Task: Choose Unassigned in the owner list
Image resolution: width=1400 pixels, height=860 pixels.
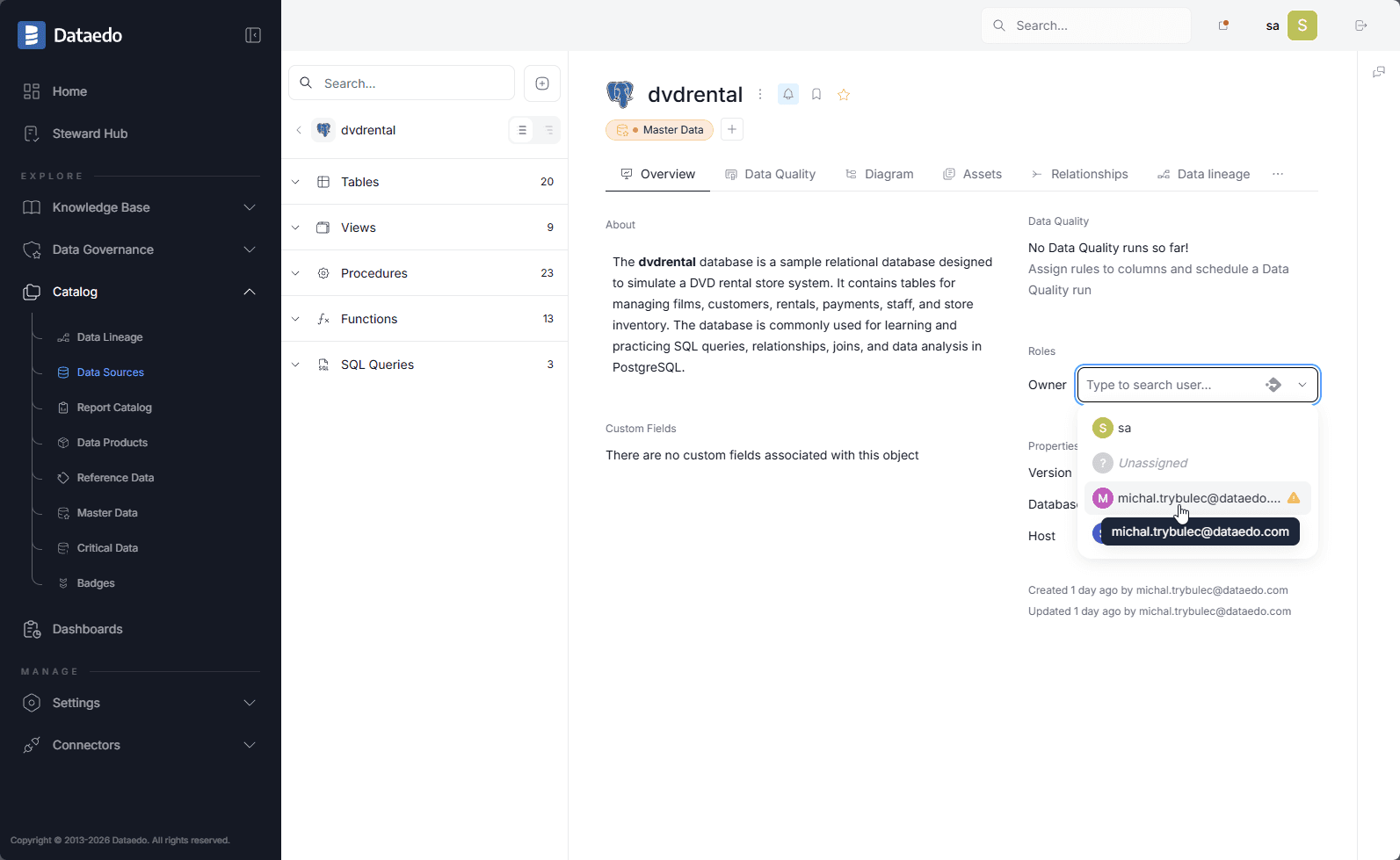Action: pyautogui.click(x=1198, y=463)
